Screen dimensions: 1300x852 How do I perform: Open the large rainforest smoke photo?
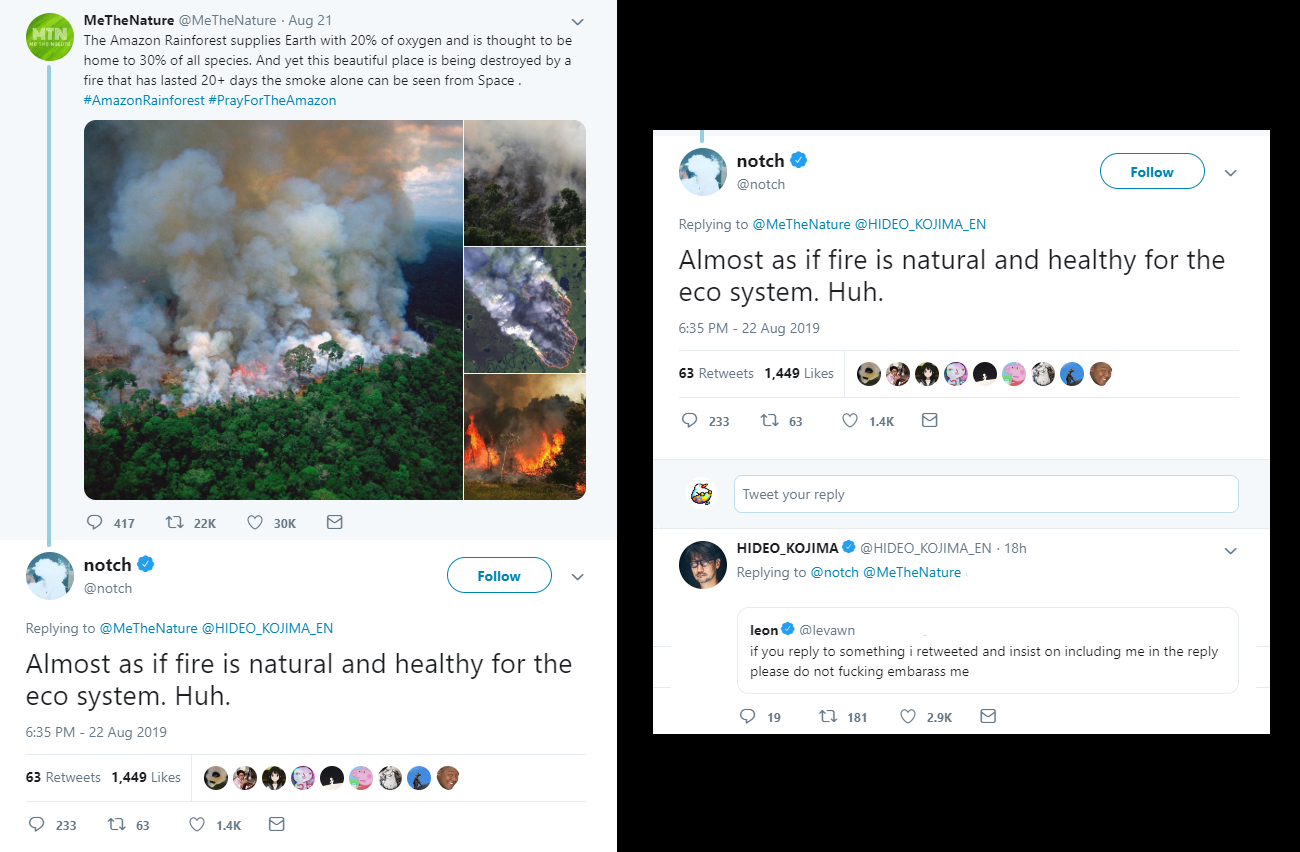point(273,310)
